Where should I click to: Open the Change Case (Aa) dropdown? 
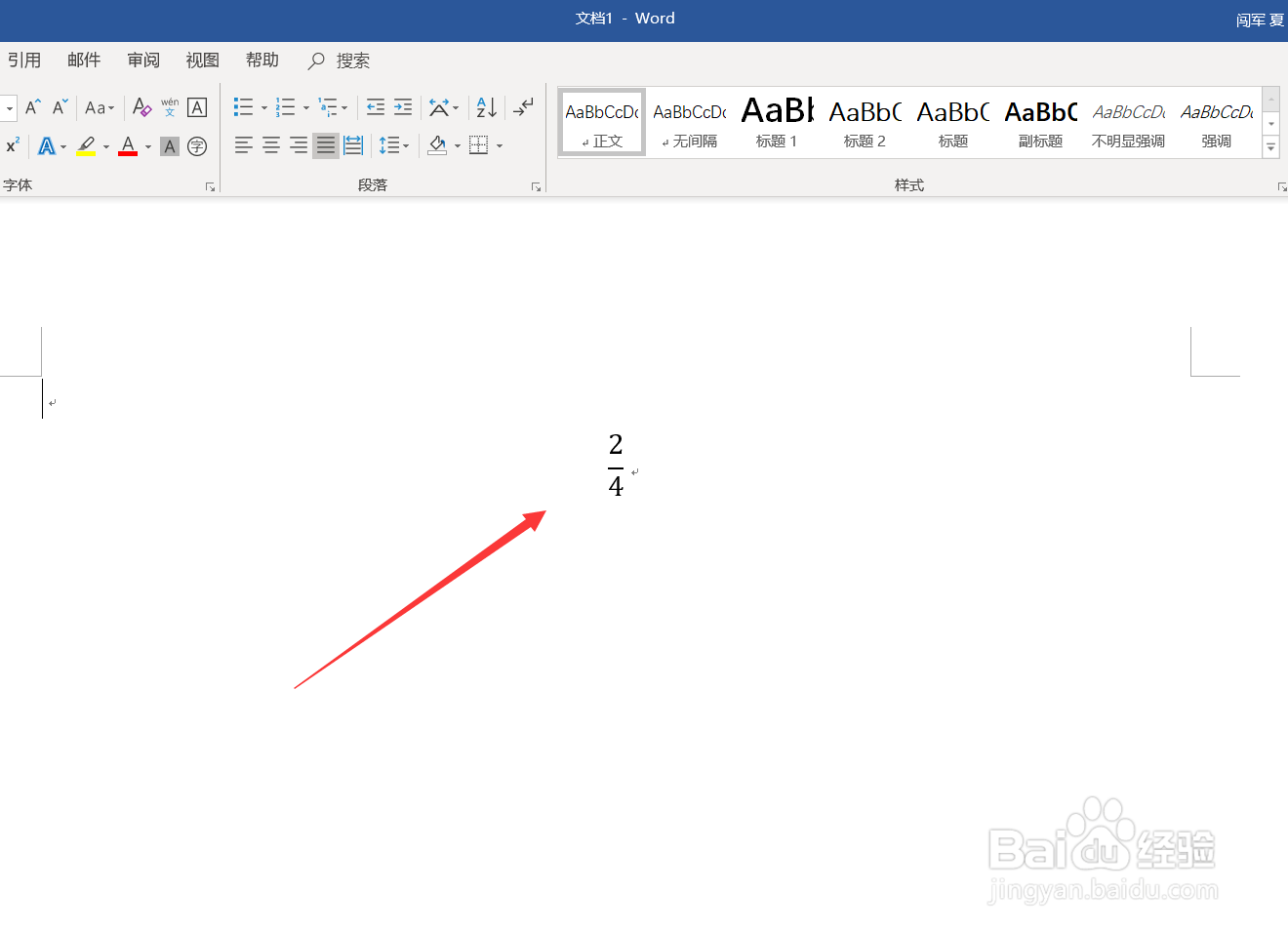coord(100,107)
